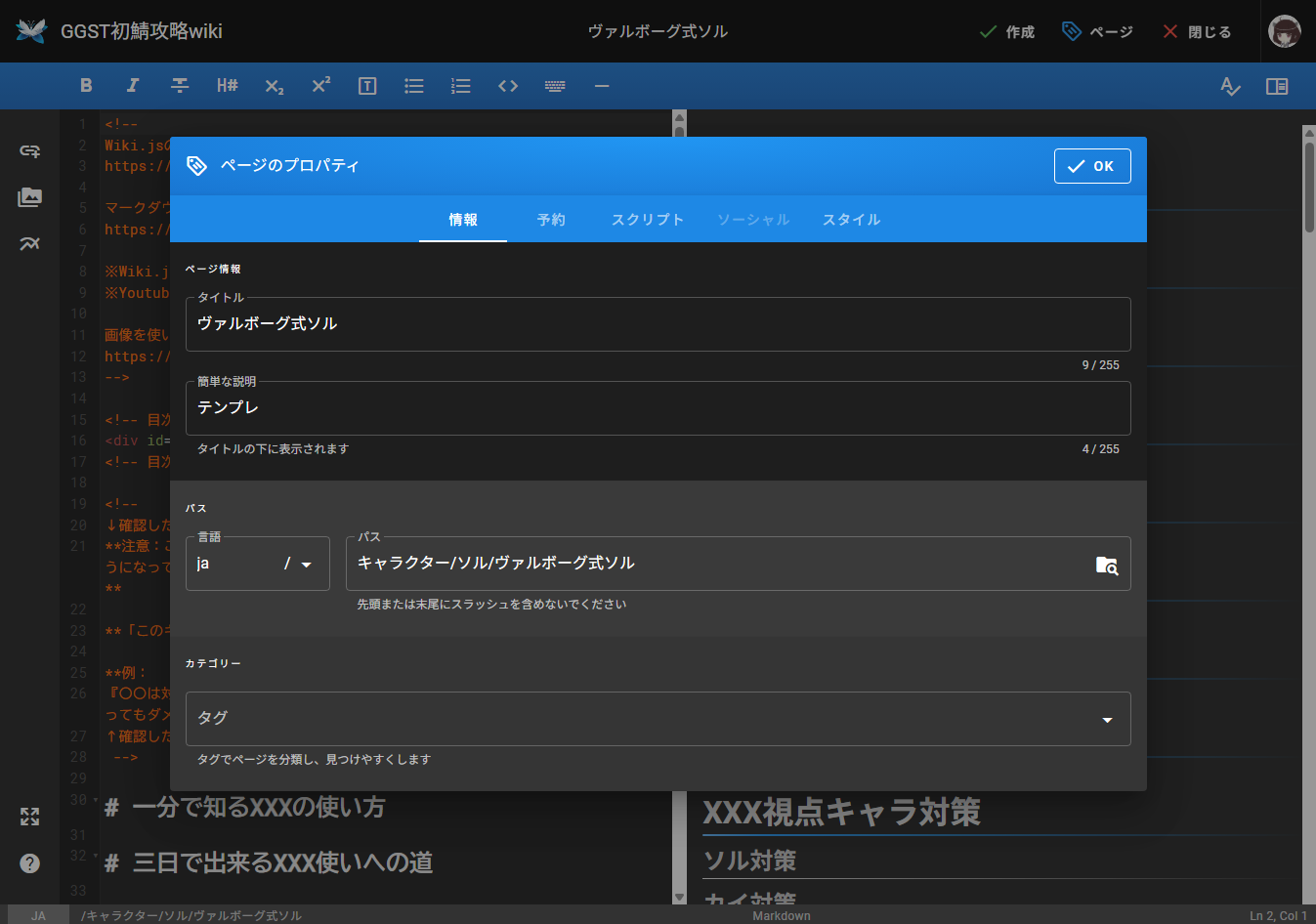Image resolution: width=1316 pixels, height=924 pixels.
Task: Open the user avatar menu
Action: click(x=1285, y=31)
